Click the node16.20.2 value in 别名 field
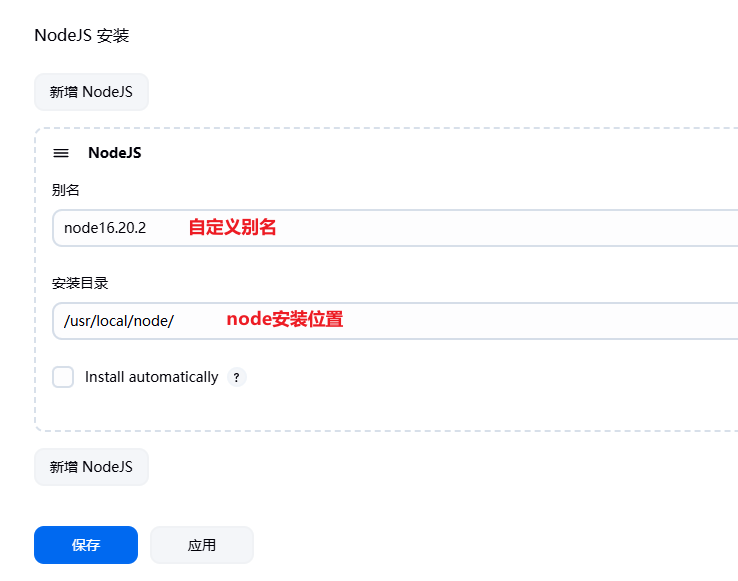Image resolution: width=738 pixels, height=581 pixels. click(105, 228)
